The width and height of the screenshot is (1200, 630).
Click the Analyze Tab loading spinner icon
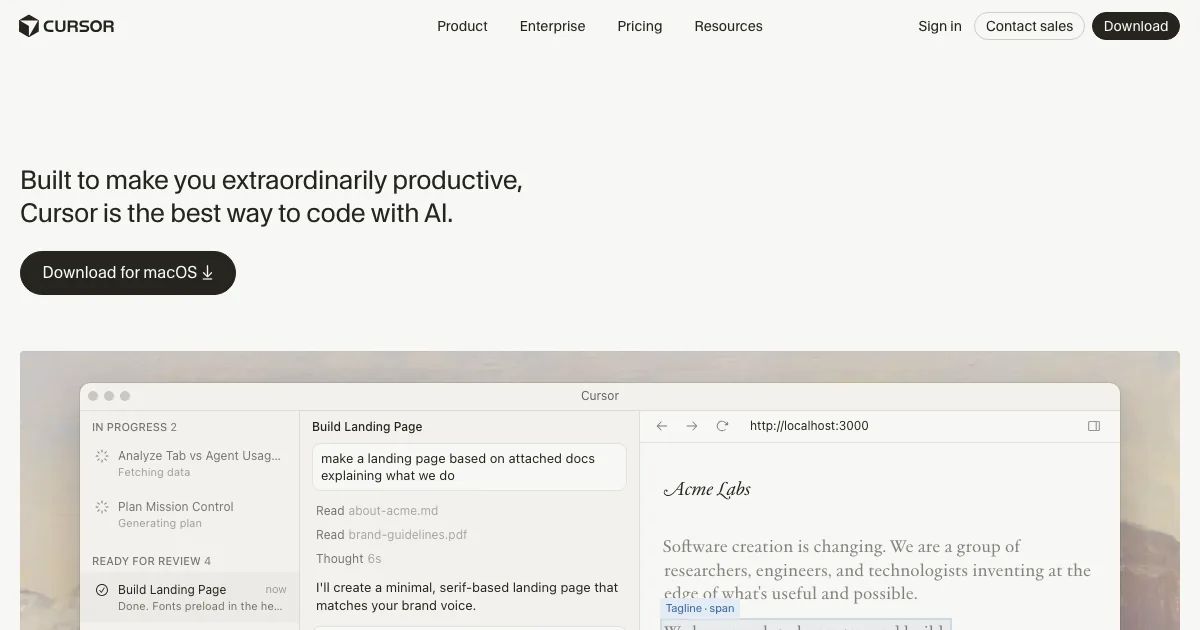click(102, 456)
